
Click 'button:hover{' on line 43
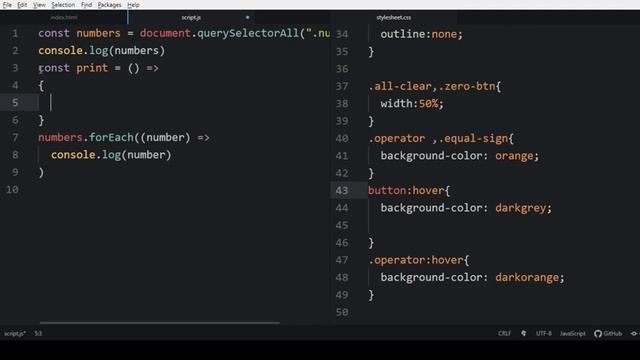(409, 191)
